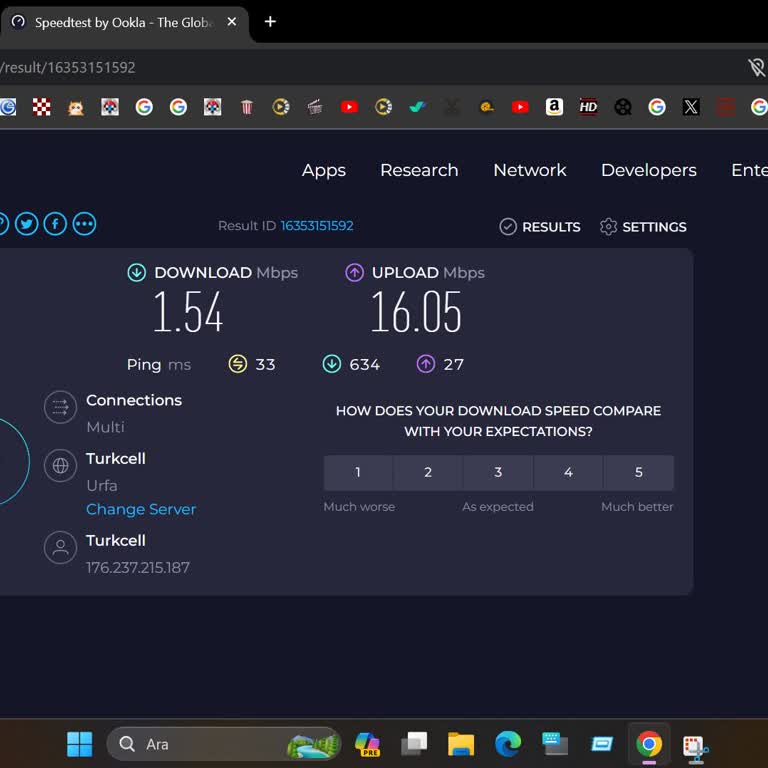Open the Amazon bookmark
The image size is (768, 768).
pos(554,107)
